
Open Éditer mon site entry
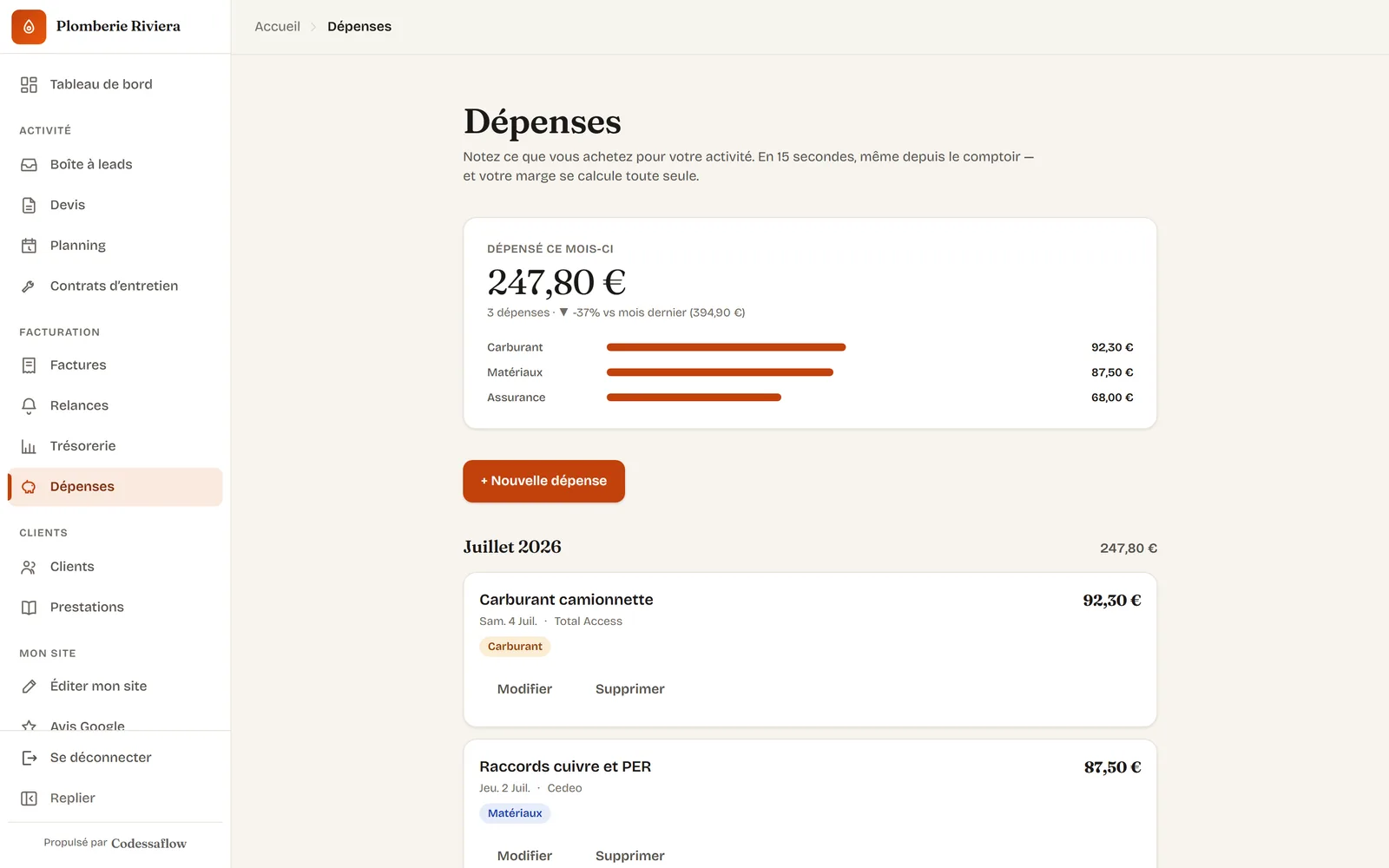pyautogui.click(x=115, y=687)
